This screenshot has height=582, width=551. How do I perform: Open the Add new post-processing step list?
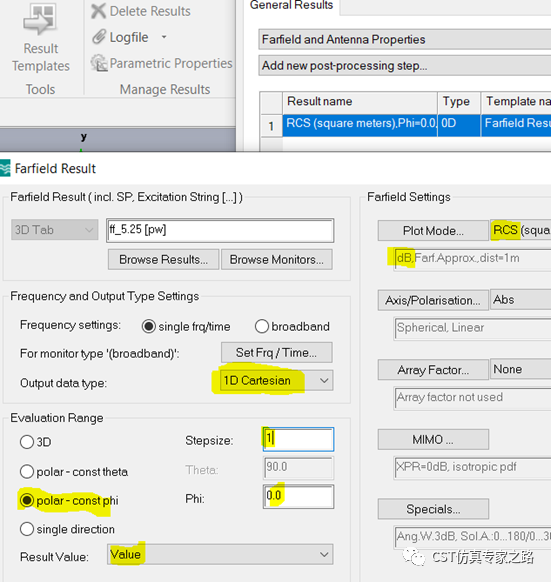[405, 66]
